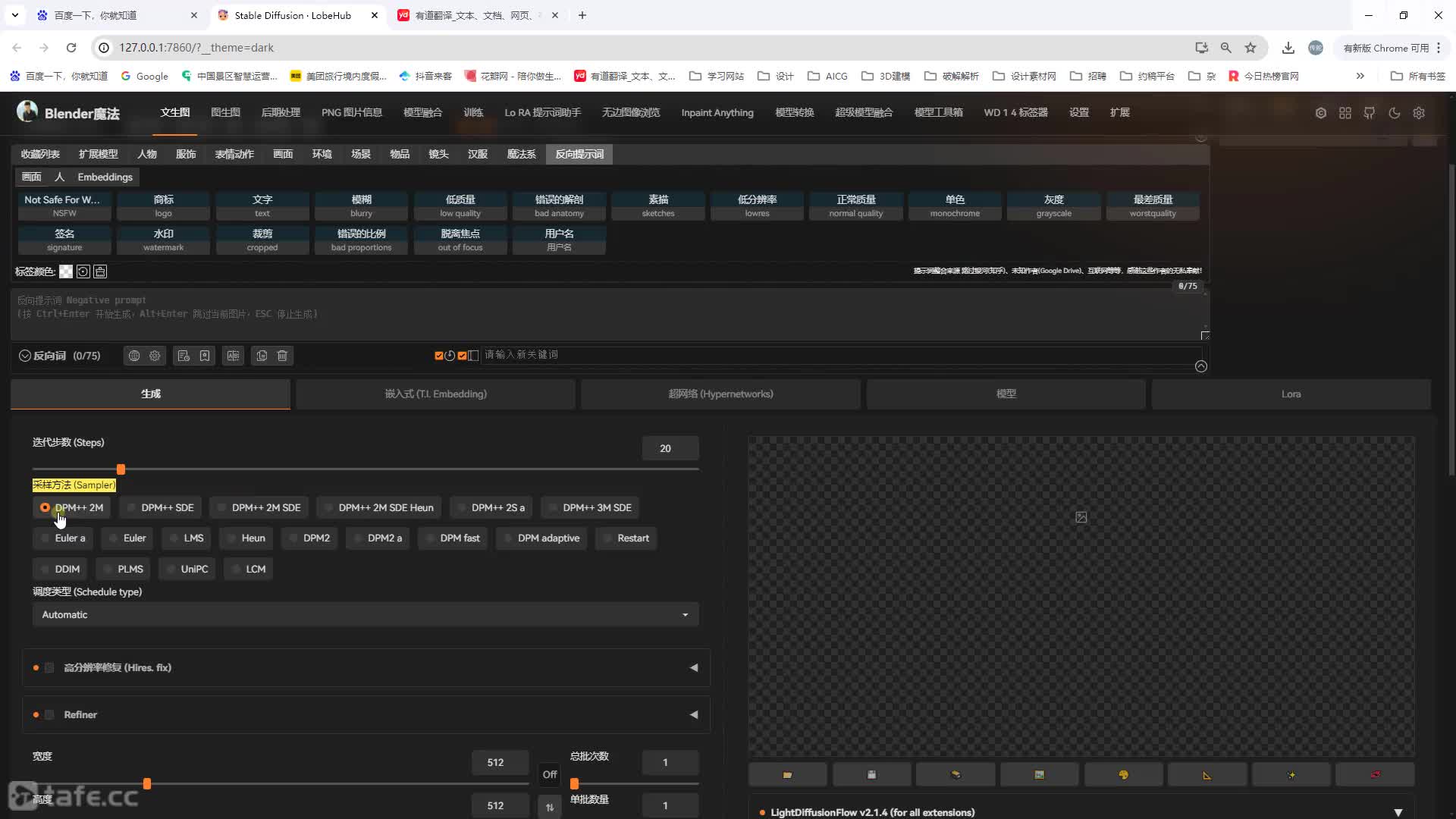This screenshot has width=1456, height=819.
Task: Open the prompt history icon in negative toolbar
Action: tap(184, 356)
